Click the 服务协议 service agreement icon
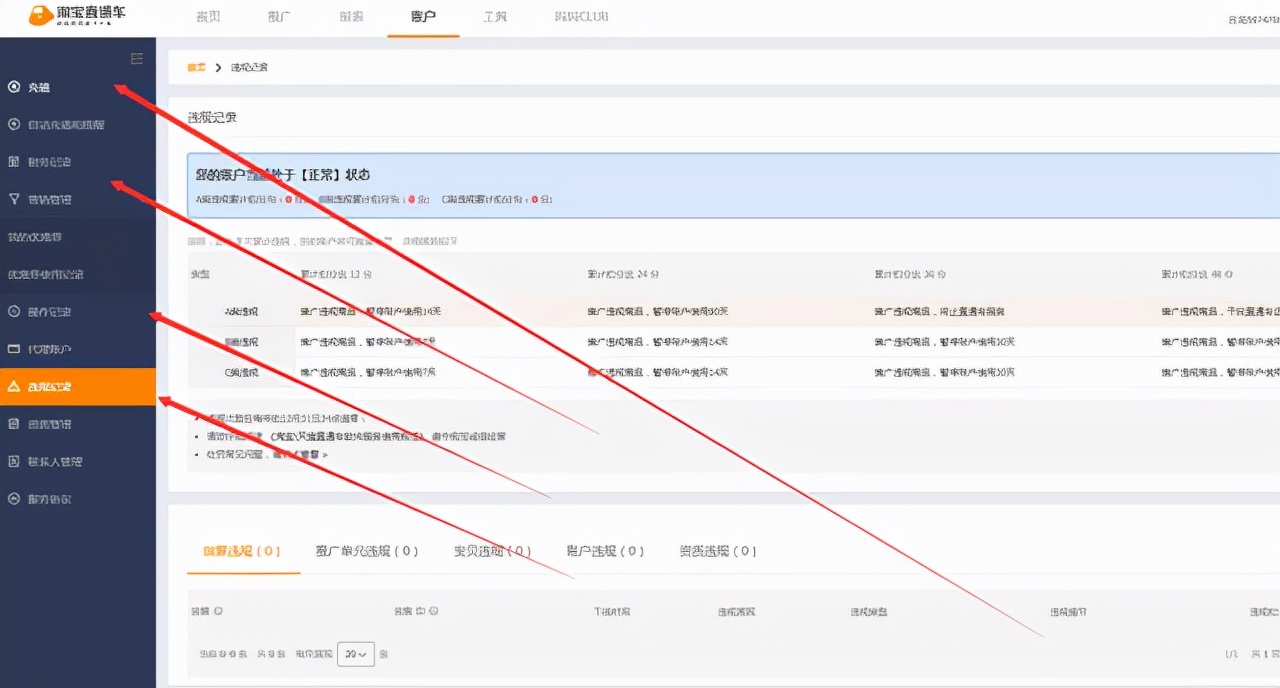 [14, 499]
